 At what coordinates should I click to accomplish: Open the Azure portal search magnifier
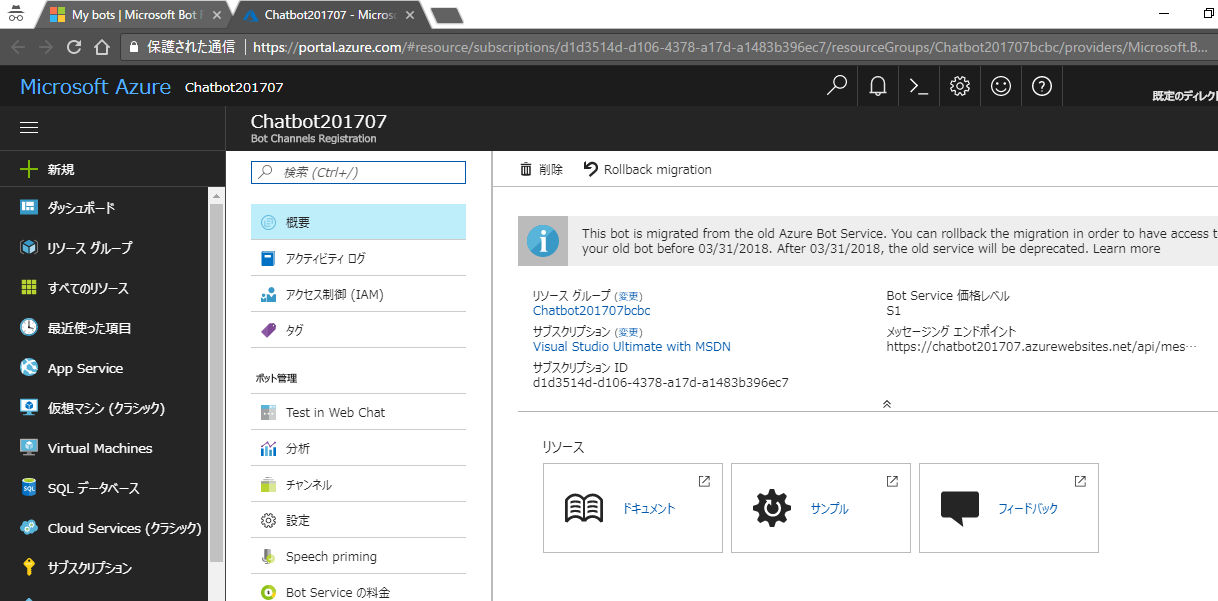pos(837,86)
